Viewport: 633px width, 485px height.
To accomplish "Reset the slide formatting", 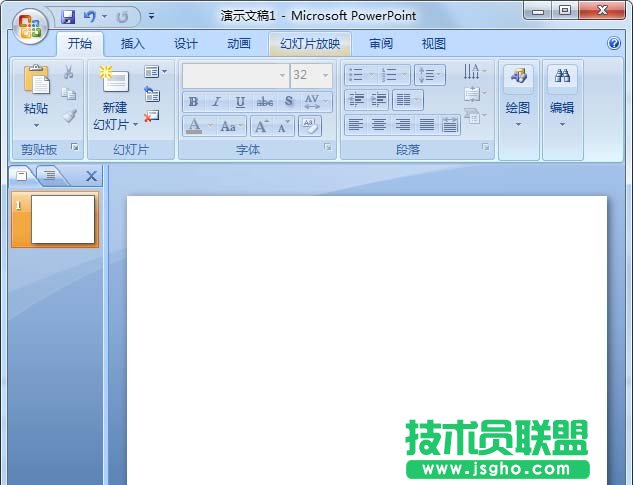I will pos(152,94).
